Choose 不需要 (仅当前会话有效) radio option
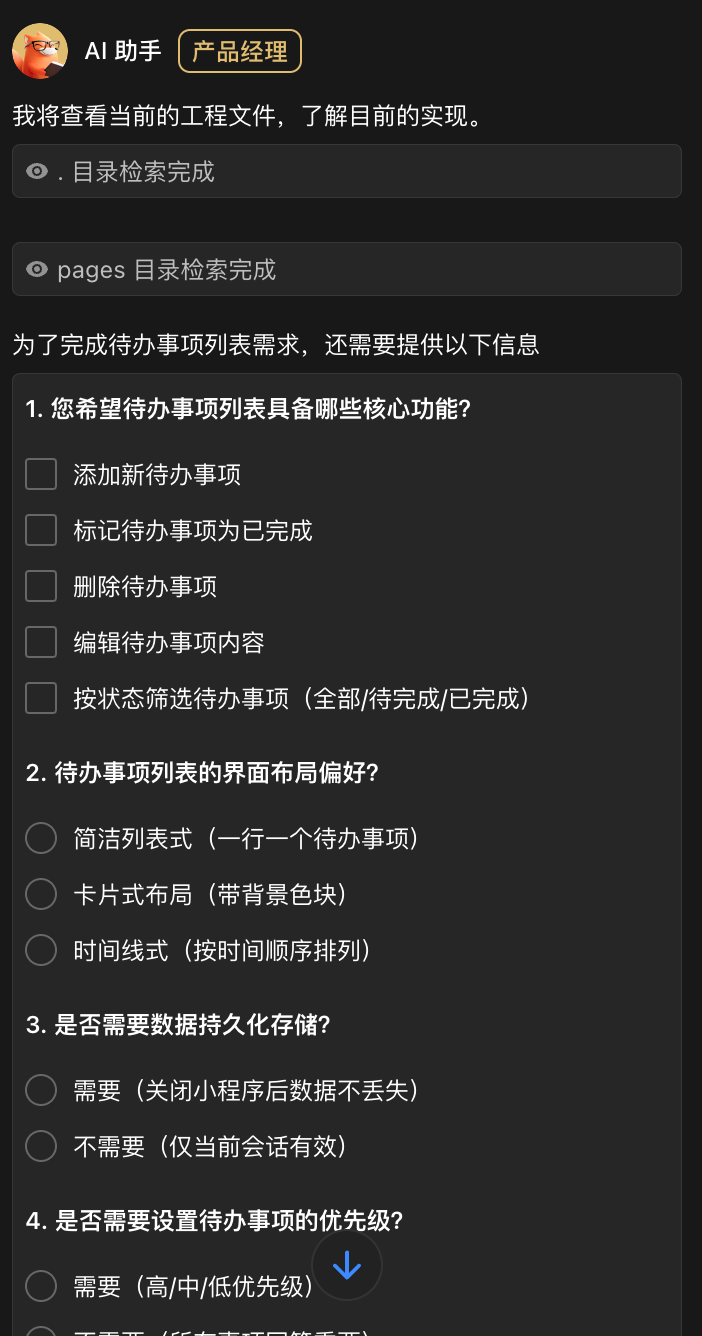 point(41,1146)
